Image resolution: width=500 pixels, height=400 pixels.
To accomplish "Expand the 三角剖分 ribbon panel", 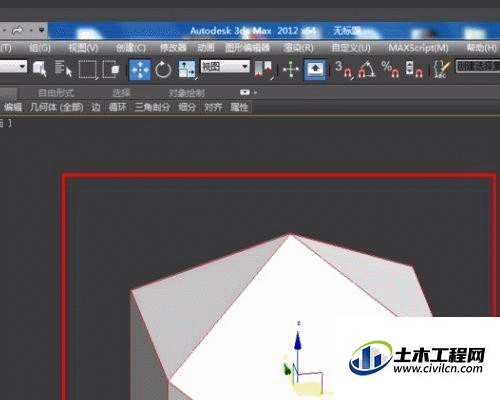I will 152,107.
